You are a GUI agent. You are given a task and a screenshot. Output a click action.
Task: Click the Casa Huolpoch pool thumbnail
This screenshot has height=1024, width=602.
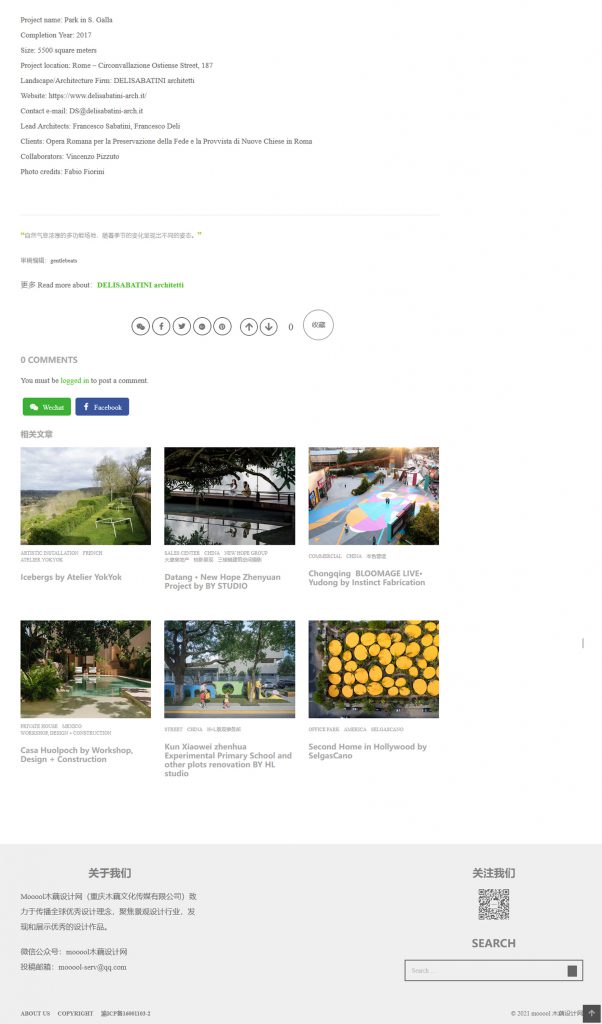coord(86,669)
